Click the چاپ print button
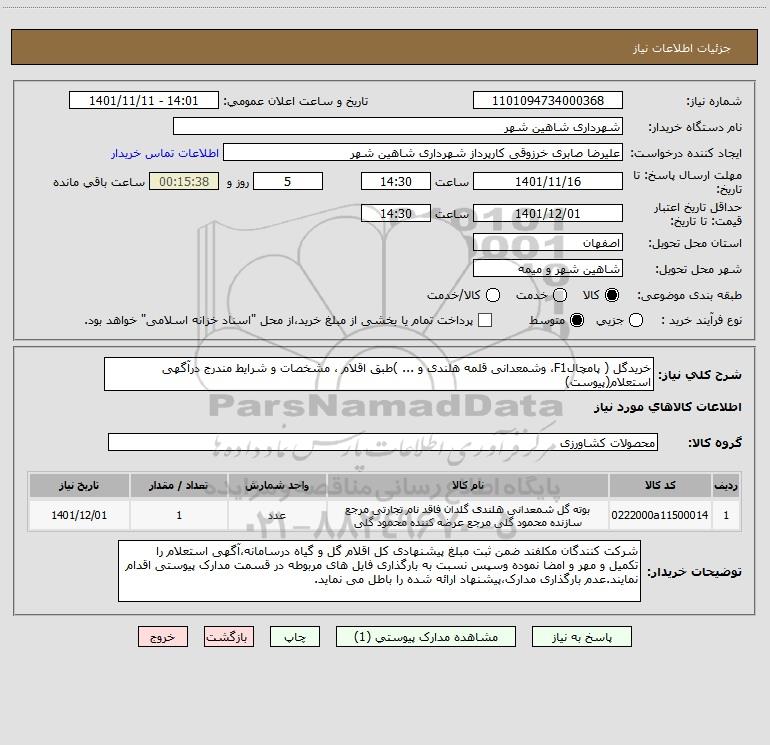This screenshot has height=745, width=770. click(295, 637)
